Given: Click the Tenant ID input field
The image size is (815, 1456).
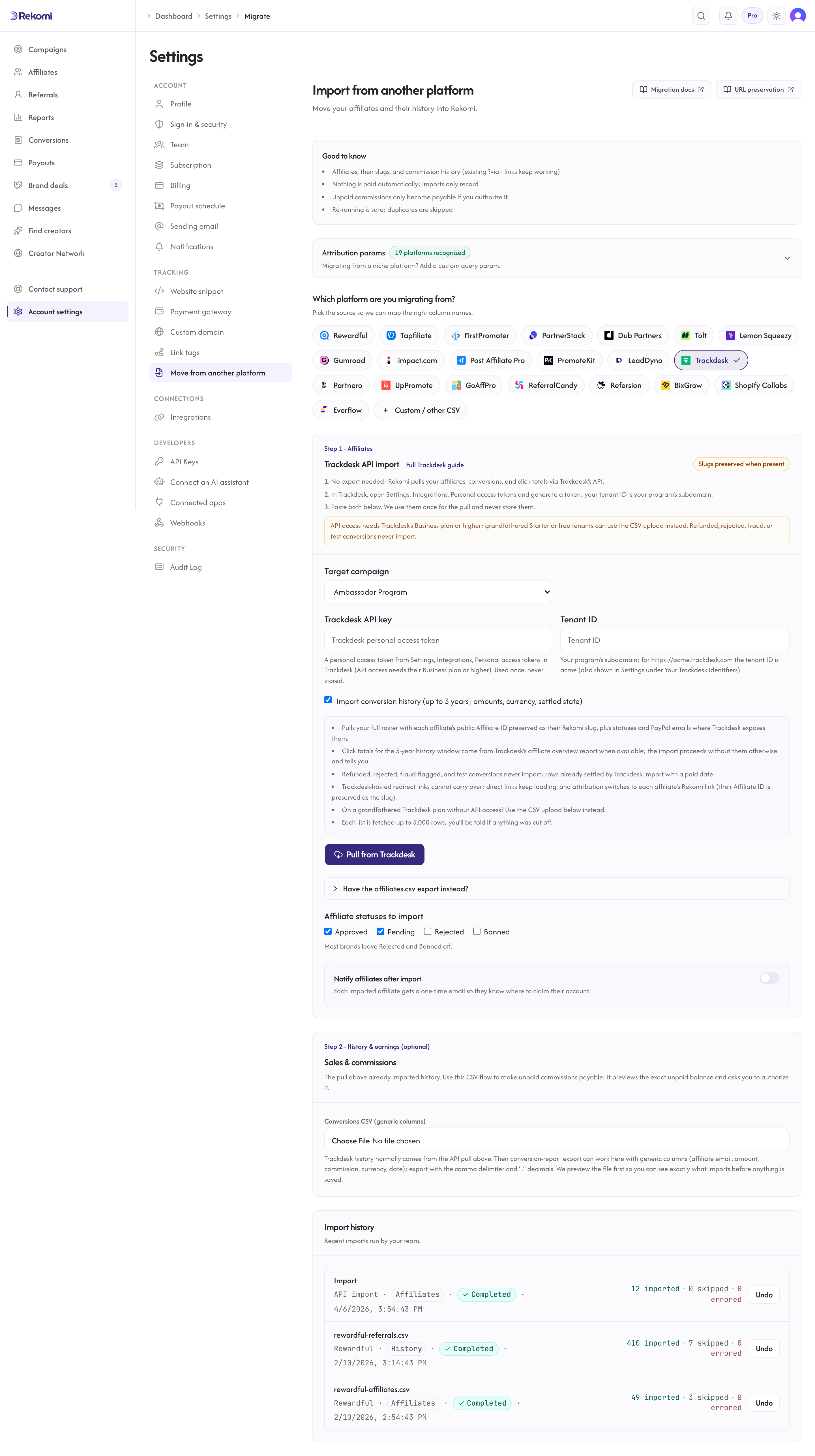Looking at the screenshot, I should 674,640.
